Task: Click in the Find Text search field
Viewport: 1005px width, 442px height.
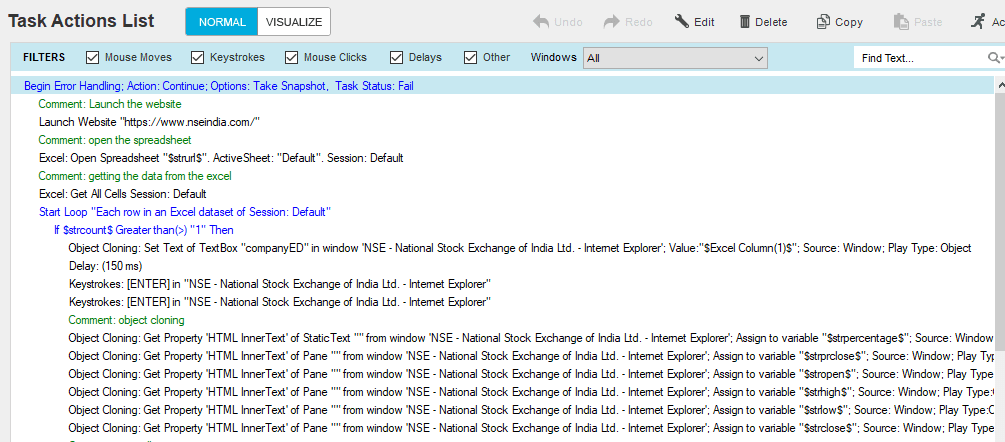Action: coord(921,58)
